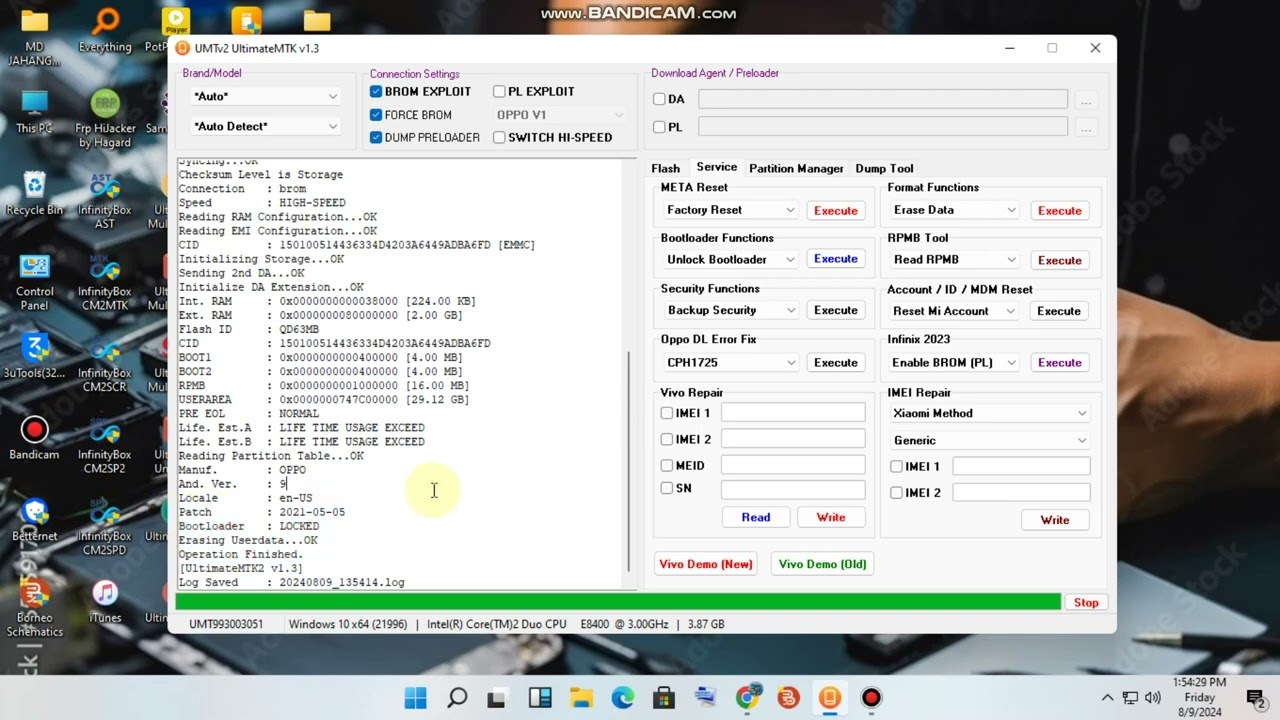Screen dimensions: 1280x720
Task: Execute the Factory Reset under META Reset
Action: point(835,210)
